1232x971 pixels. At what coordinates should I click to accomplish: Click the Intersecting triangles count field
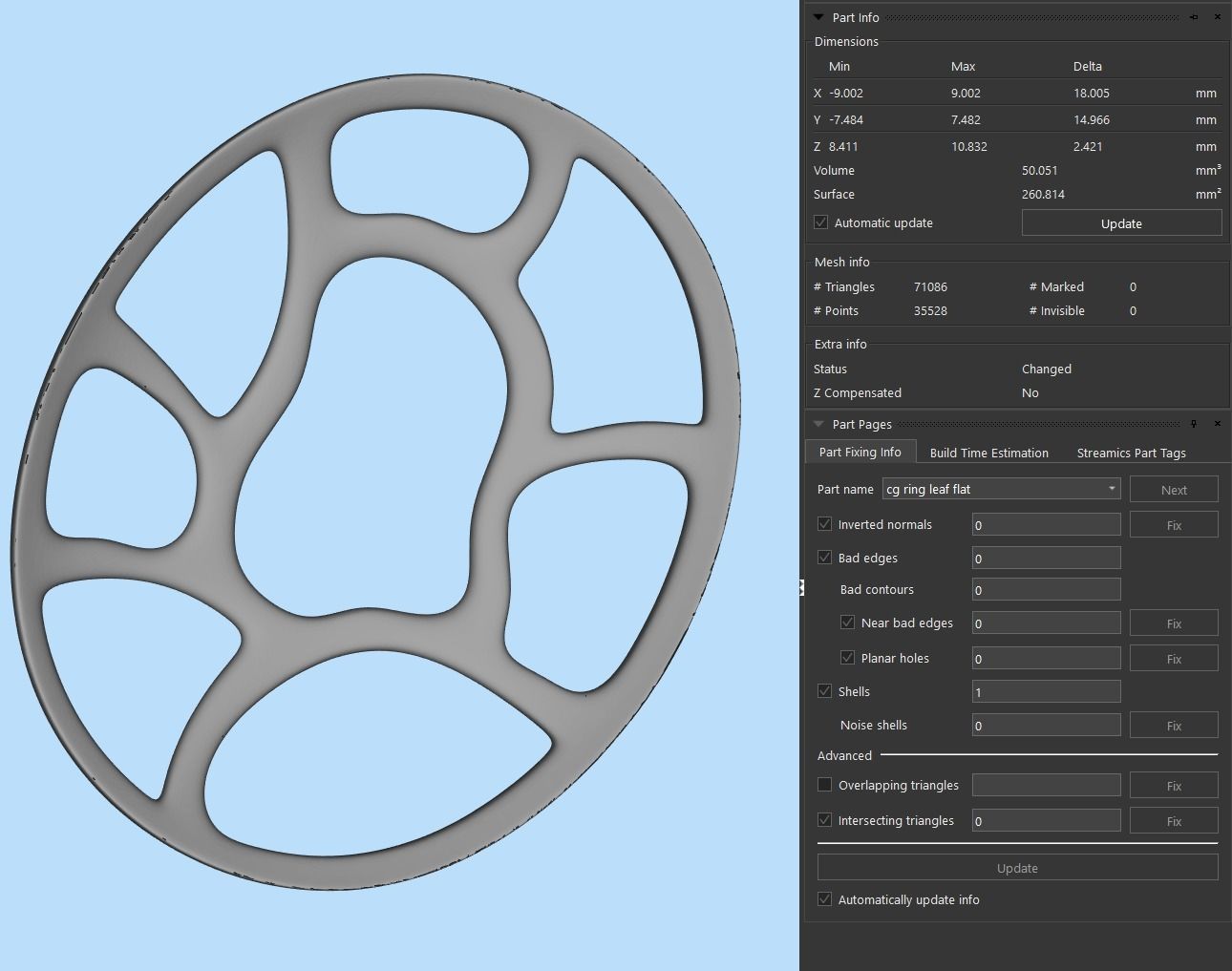pos(1046,820)
